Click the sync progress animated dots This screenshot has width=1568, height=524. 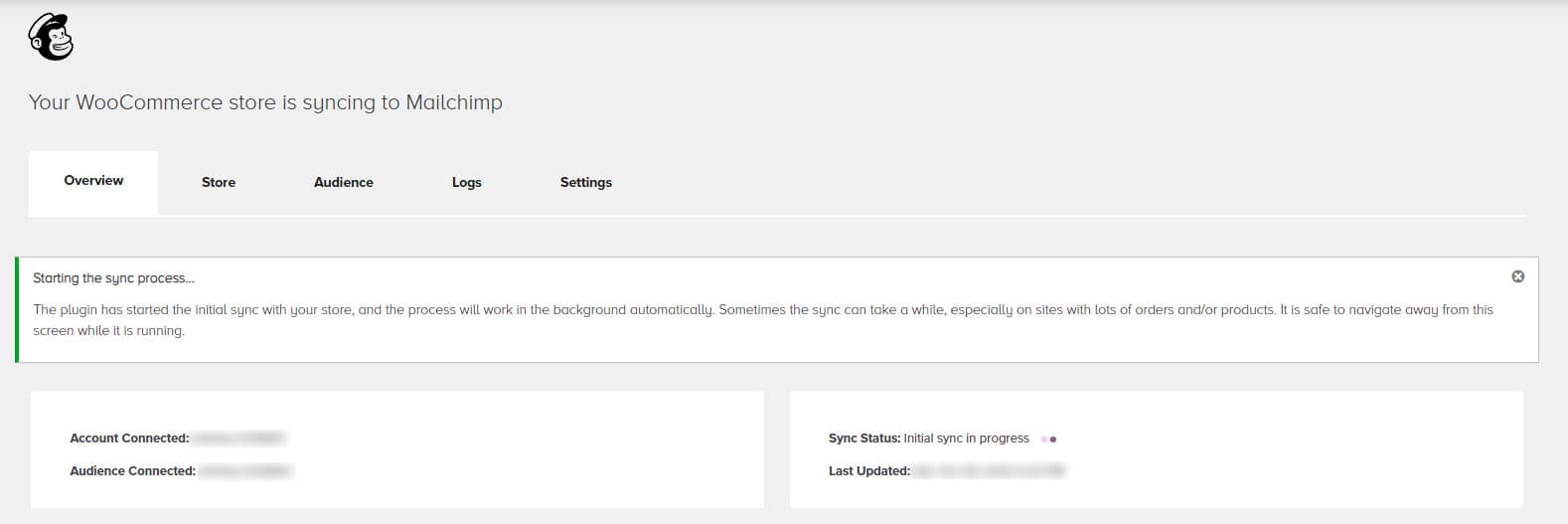pyautogui.click(x=1048, y=438)
